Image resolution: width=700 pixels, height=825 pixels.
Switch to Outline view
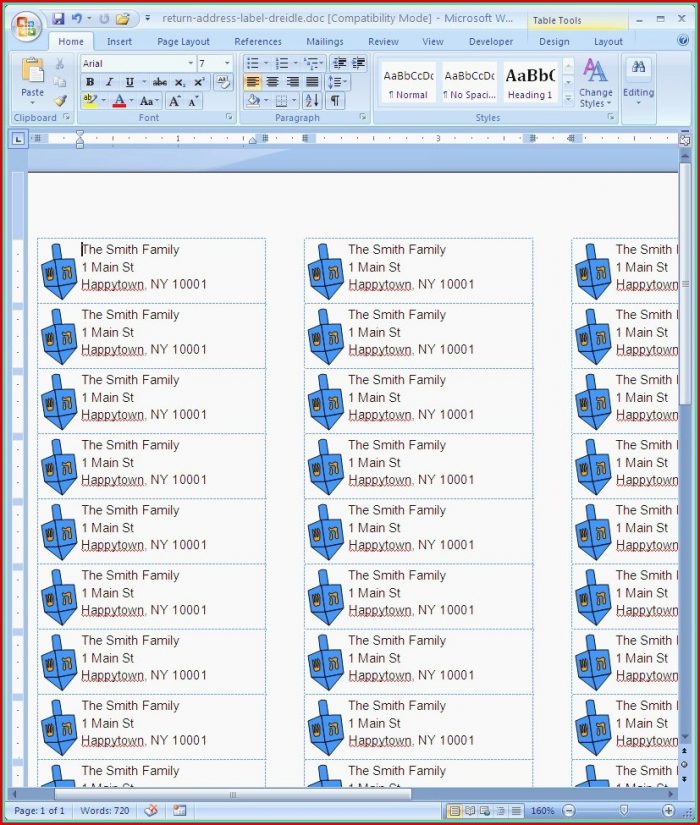coord(501,811)
